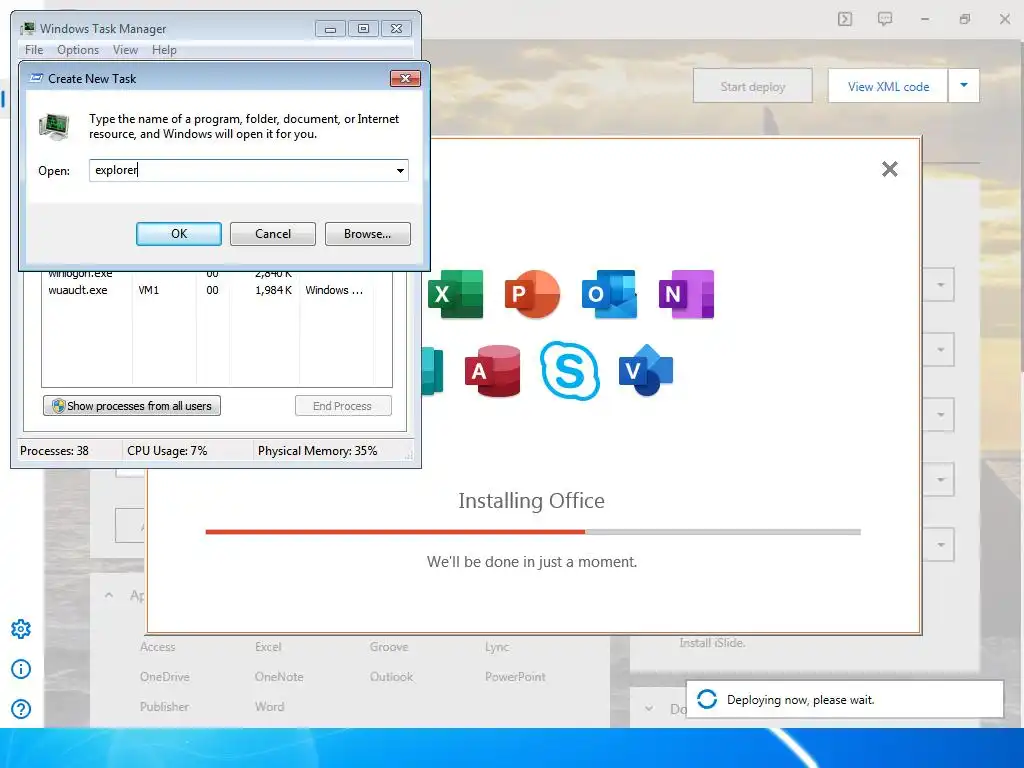Screen dimensions: 1024x768
Task: Click Processes: 38 status entry
Action: (54, 451)
